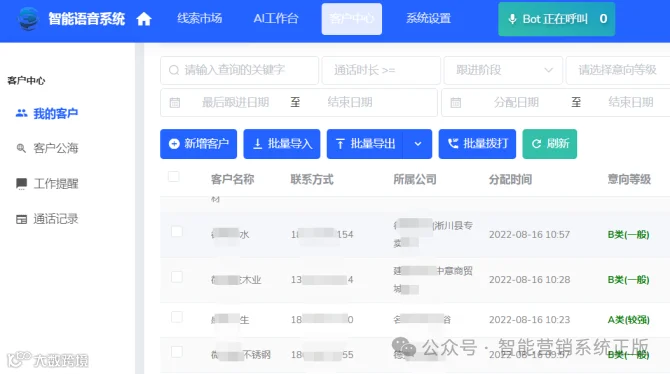This screenshot has height=374, width=670.
Task: Expand the 跟进阶段 dropdown
Action: point(503,70)
